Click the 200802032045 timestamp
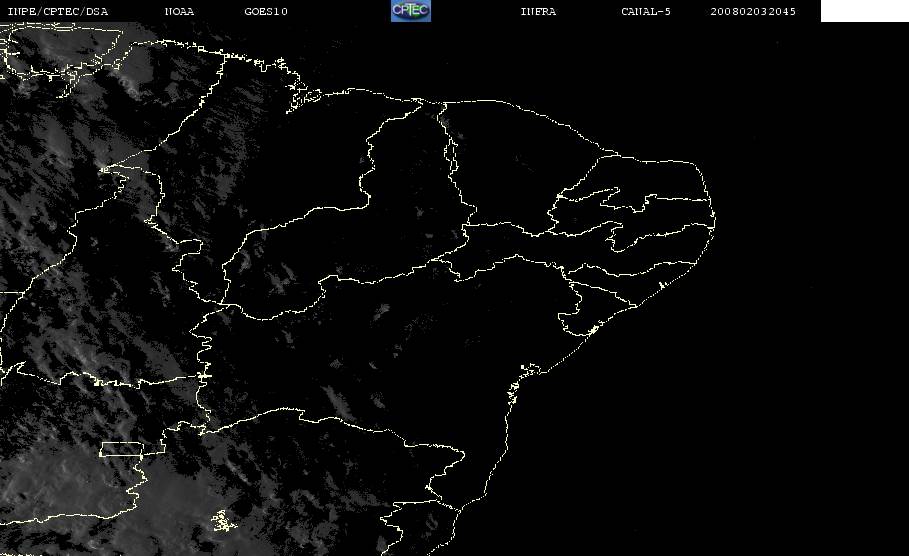Viewport: 909px width, 556px height. tap(753, 11)
